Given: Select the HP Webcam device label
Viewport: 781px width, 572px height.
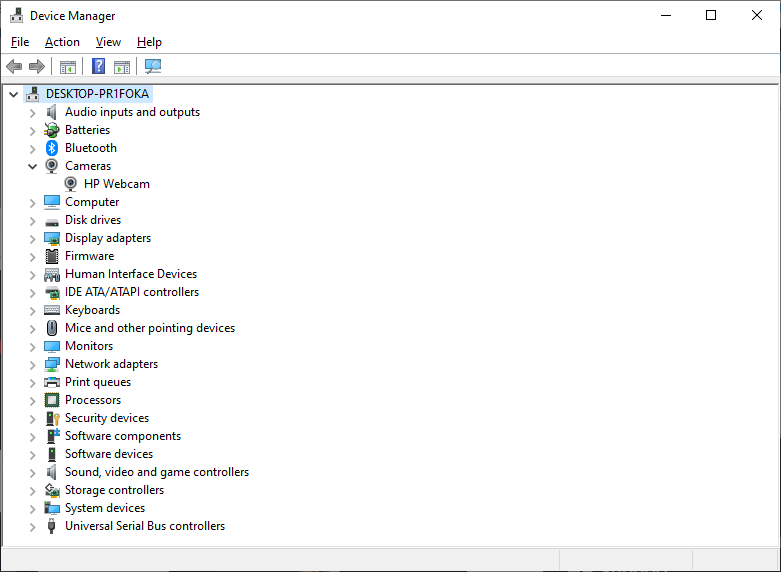Looking at the screenshot, I should [117, 184].
